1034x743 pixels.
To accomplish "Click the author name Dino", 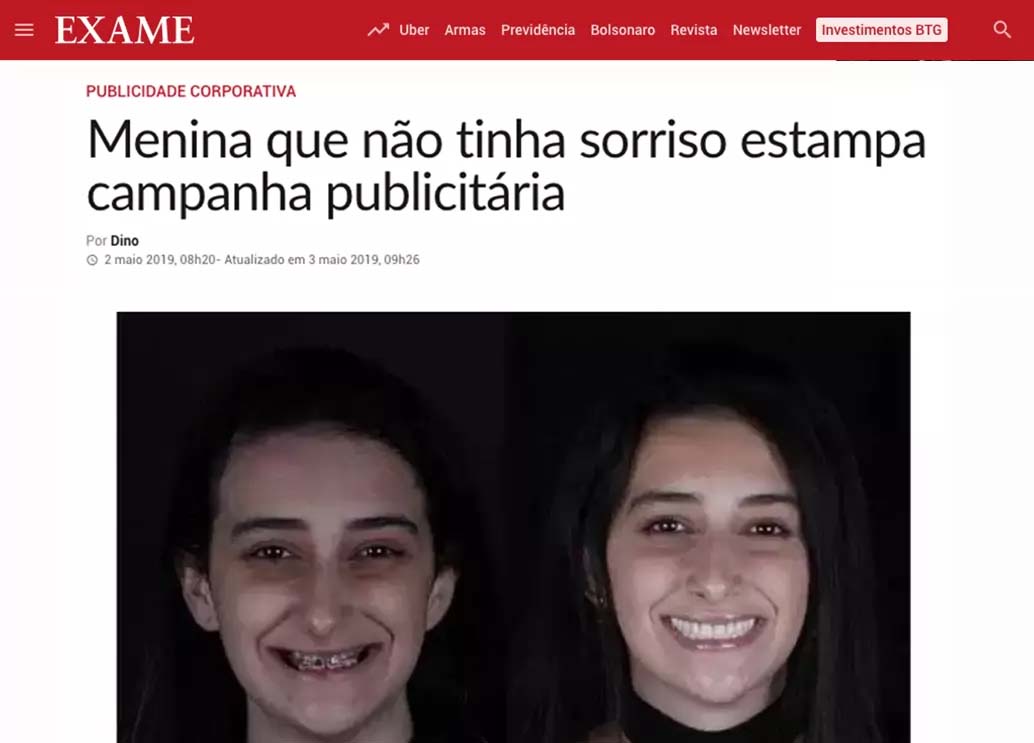I will point(125,241).
